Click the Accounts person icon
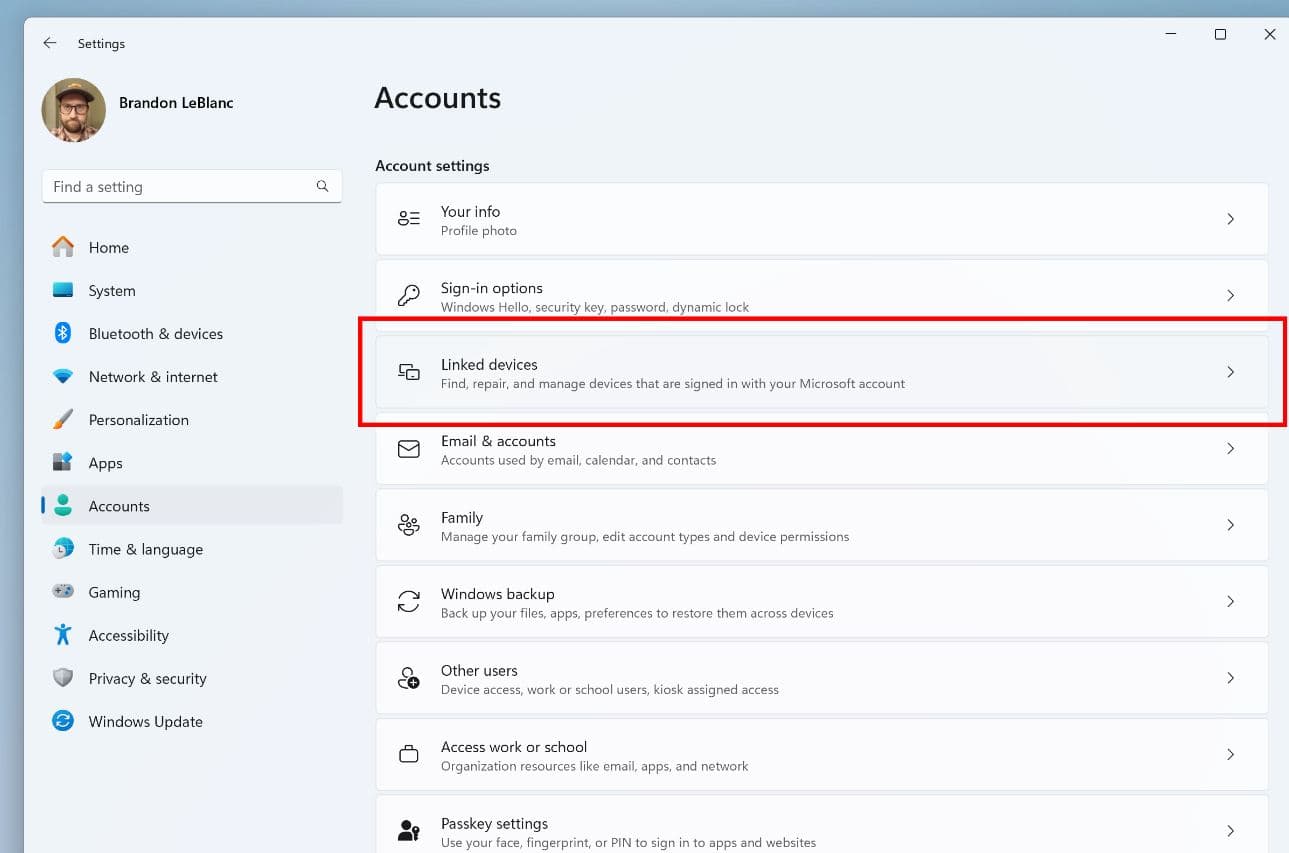This screenshot has height=853, width=1289. 63,506
